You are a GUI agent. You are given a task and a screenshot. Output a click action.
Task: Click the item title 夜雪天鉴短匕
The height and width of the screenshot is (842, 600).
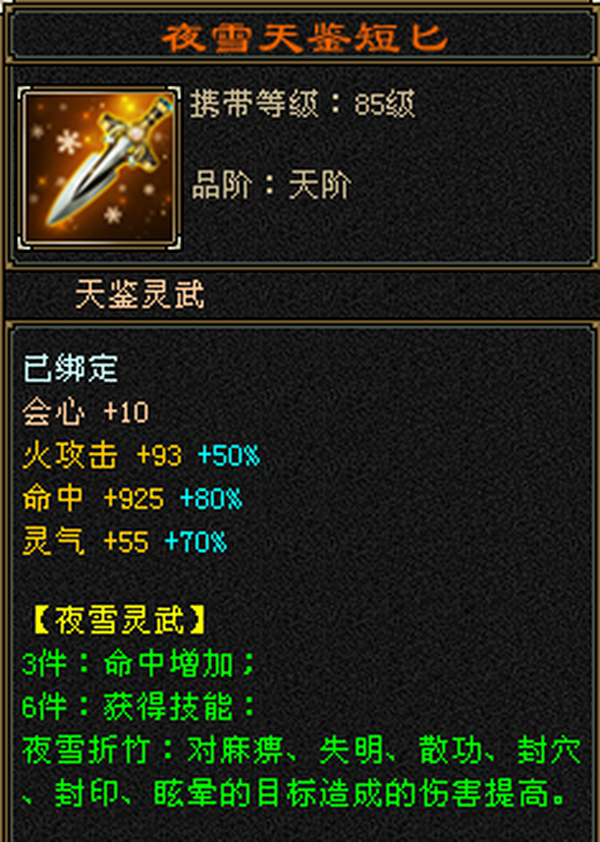pos(305,38)
